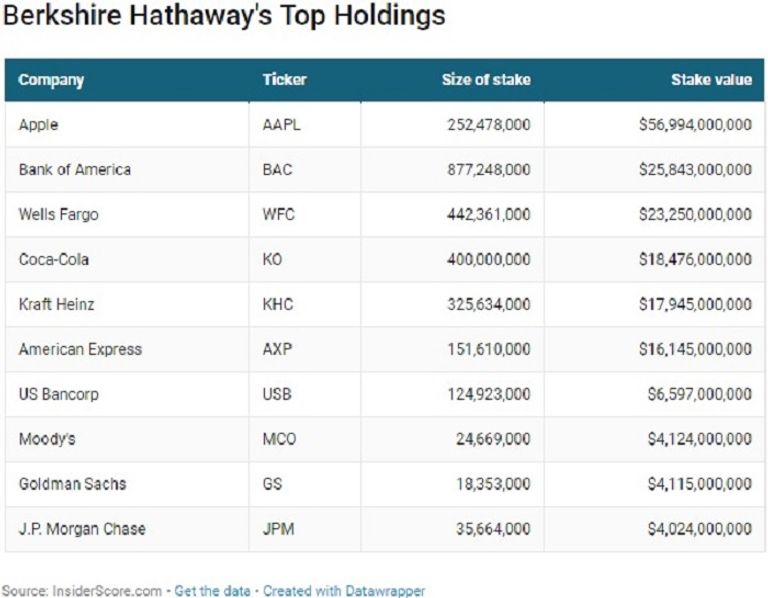Click the Moody's company cell
The width and height of the screenshot is (768, 598).
(46, 439)
